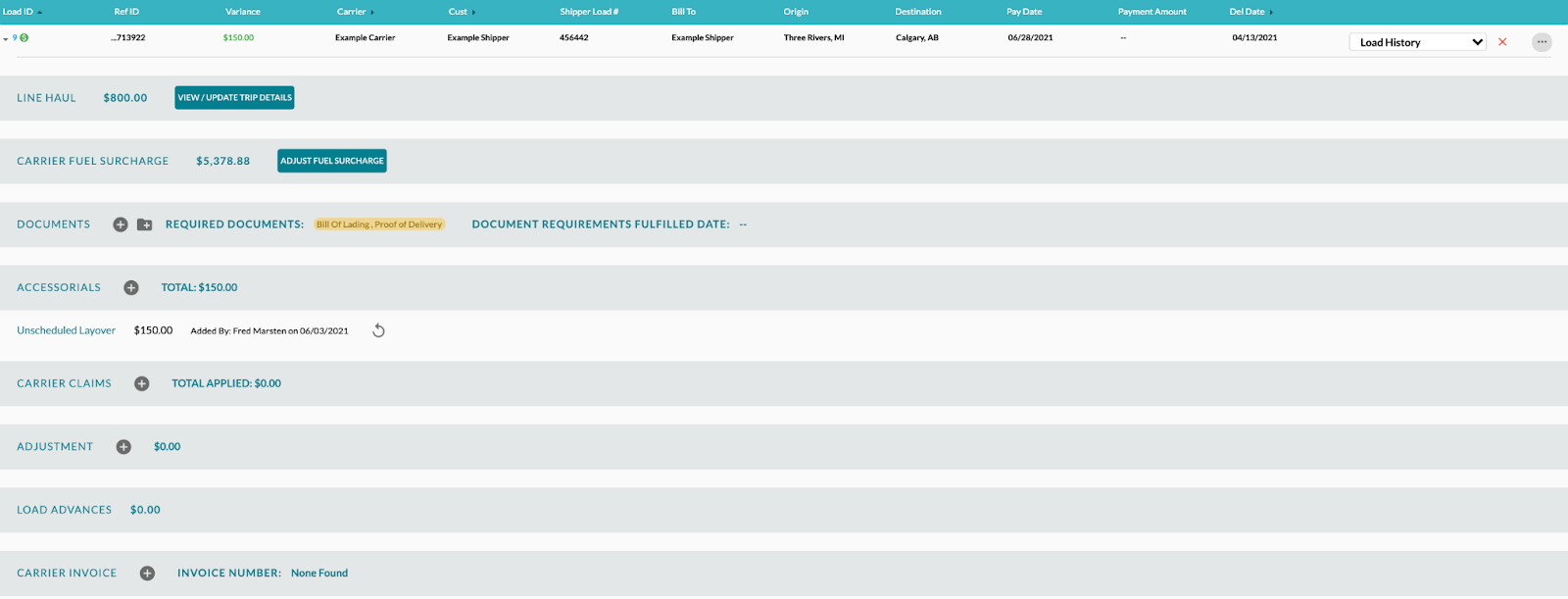Open the Unscheduled Layover accessorial link
1568x599 pixels.
click(x=66, y=330)
